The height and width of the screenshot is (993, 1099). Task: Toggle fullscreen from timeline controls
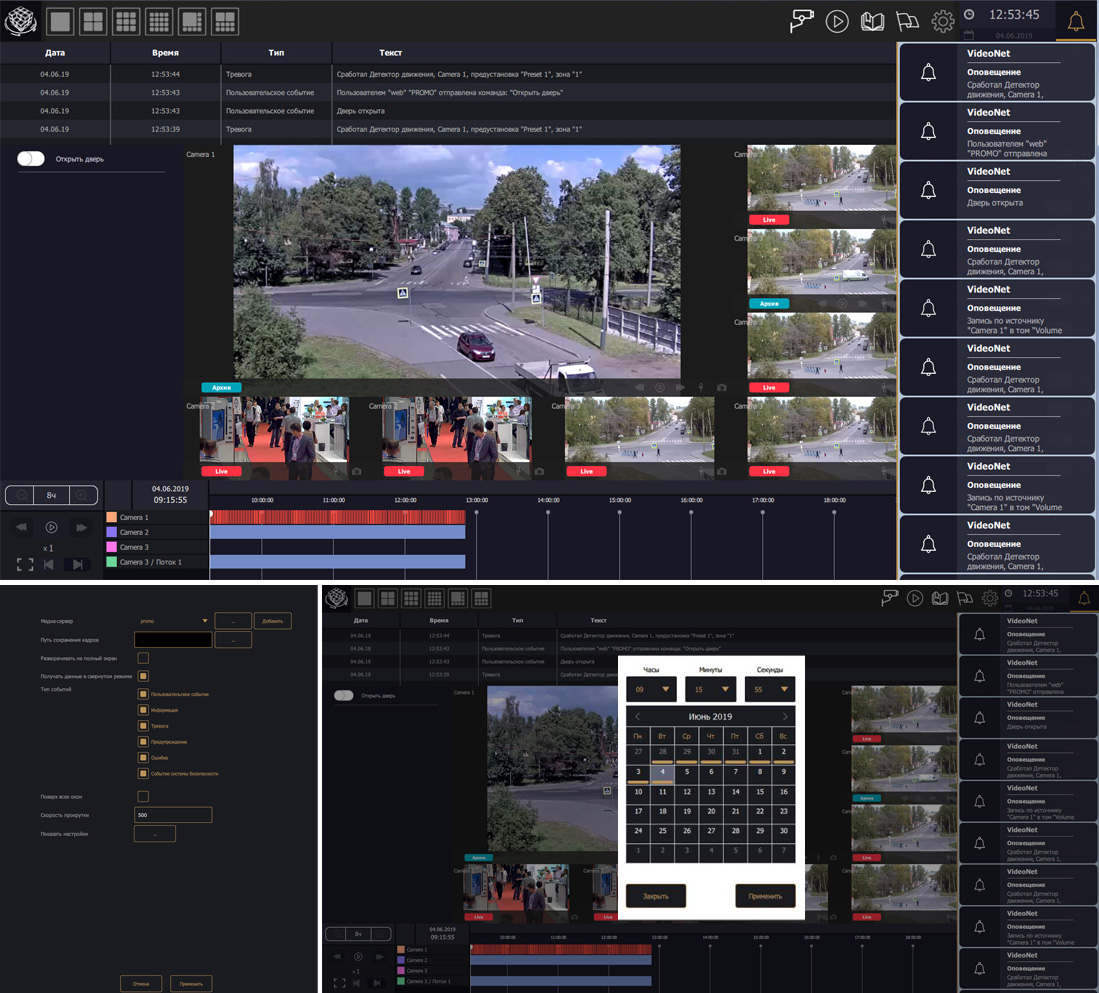click(25, 564)
